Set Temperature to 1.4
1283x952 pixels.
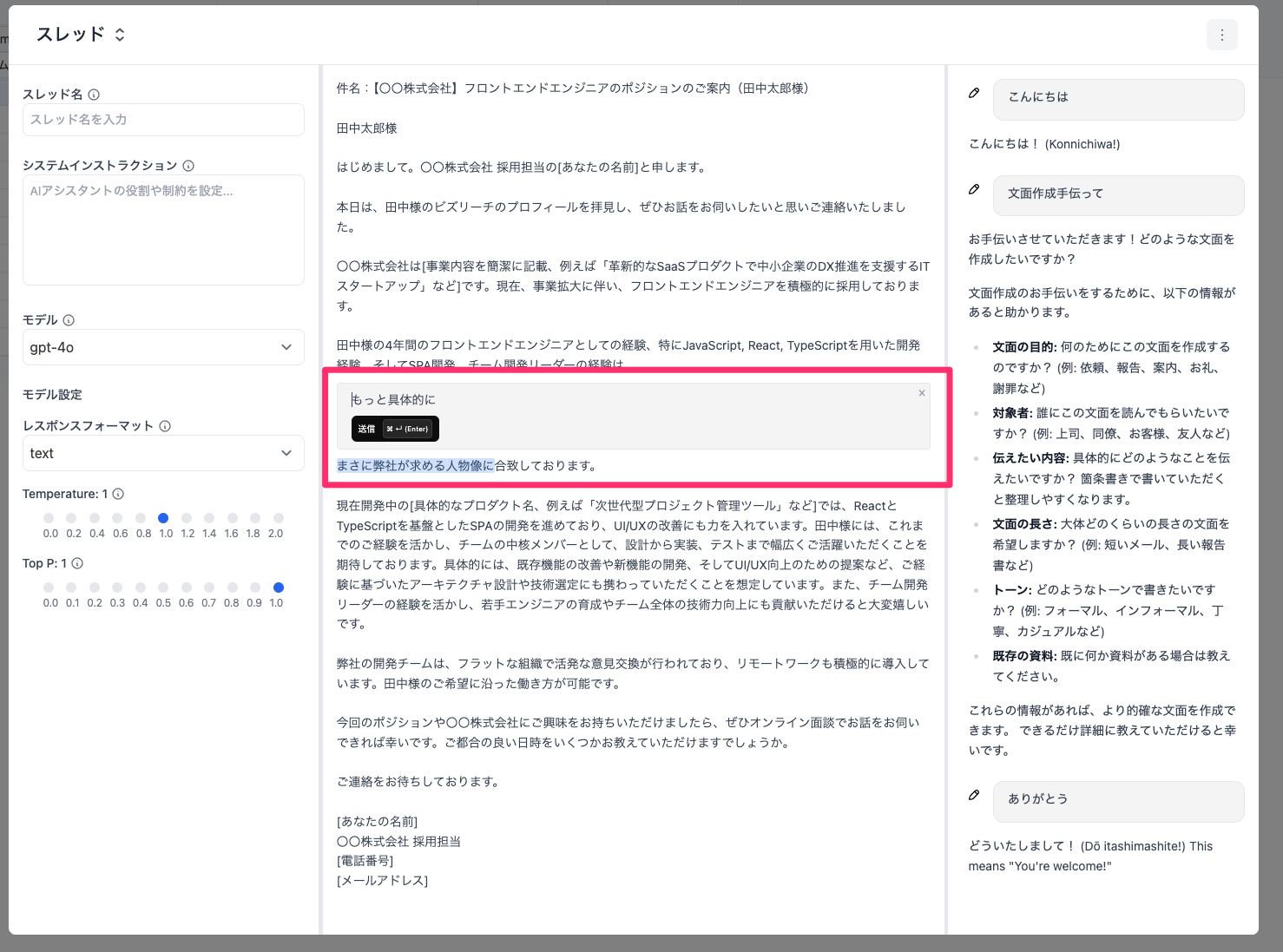209,518
